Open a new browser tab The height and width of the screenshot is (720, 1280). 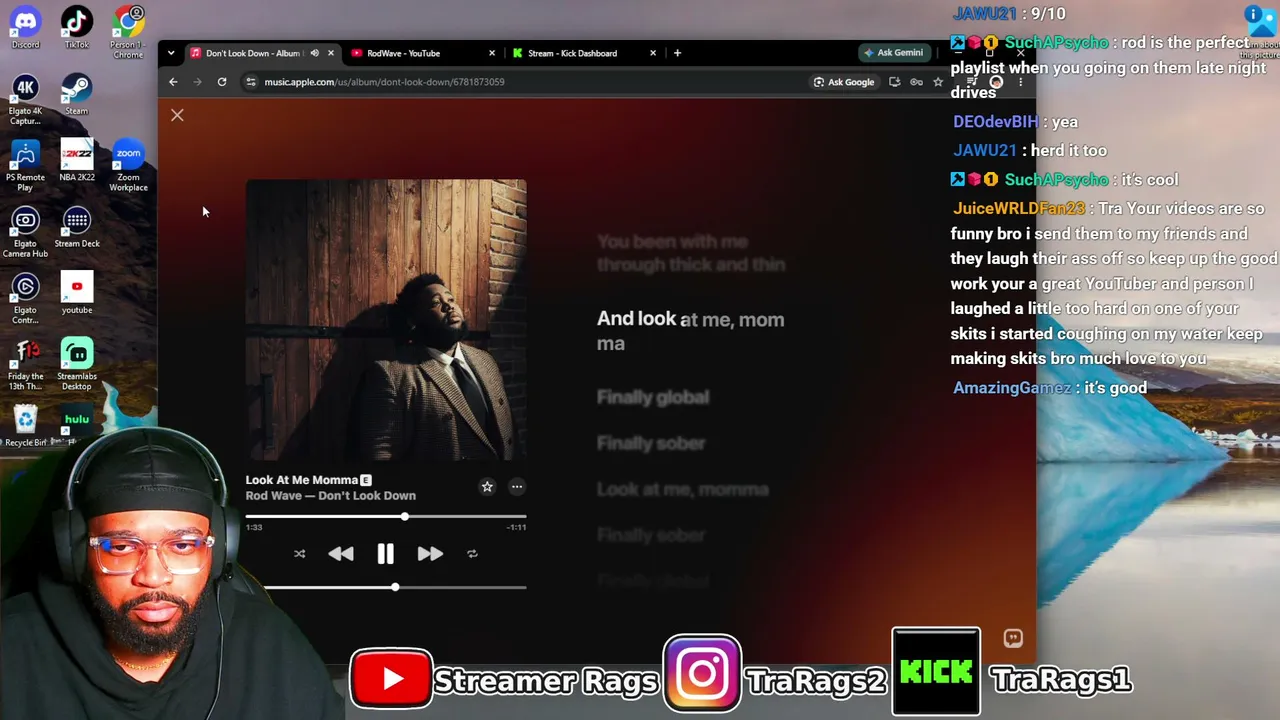pos(677,53)
